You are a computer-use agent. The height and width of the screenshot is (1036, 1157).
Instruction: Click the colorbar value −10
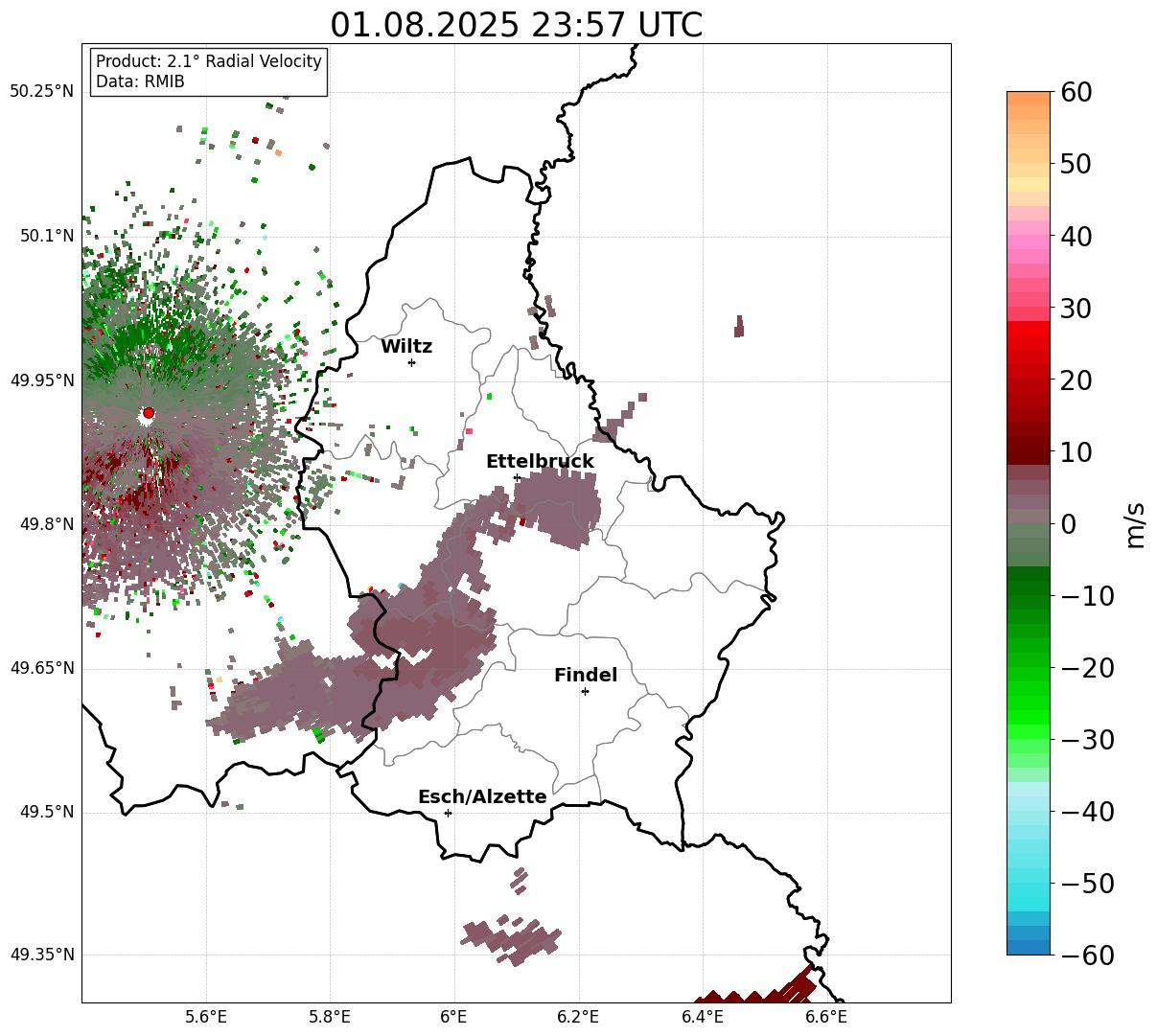click(1087, 596)
